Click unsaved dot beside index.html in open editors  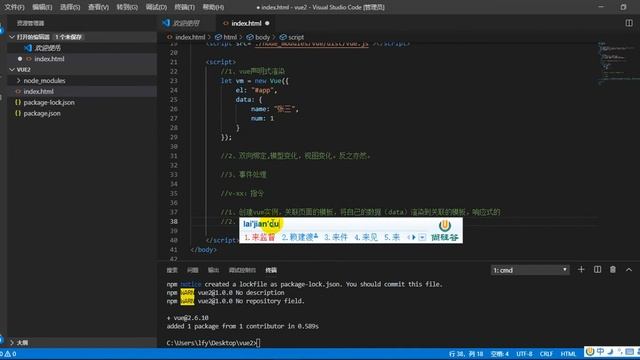tap(20, 59)
